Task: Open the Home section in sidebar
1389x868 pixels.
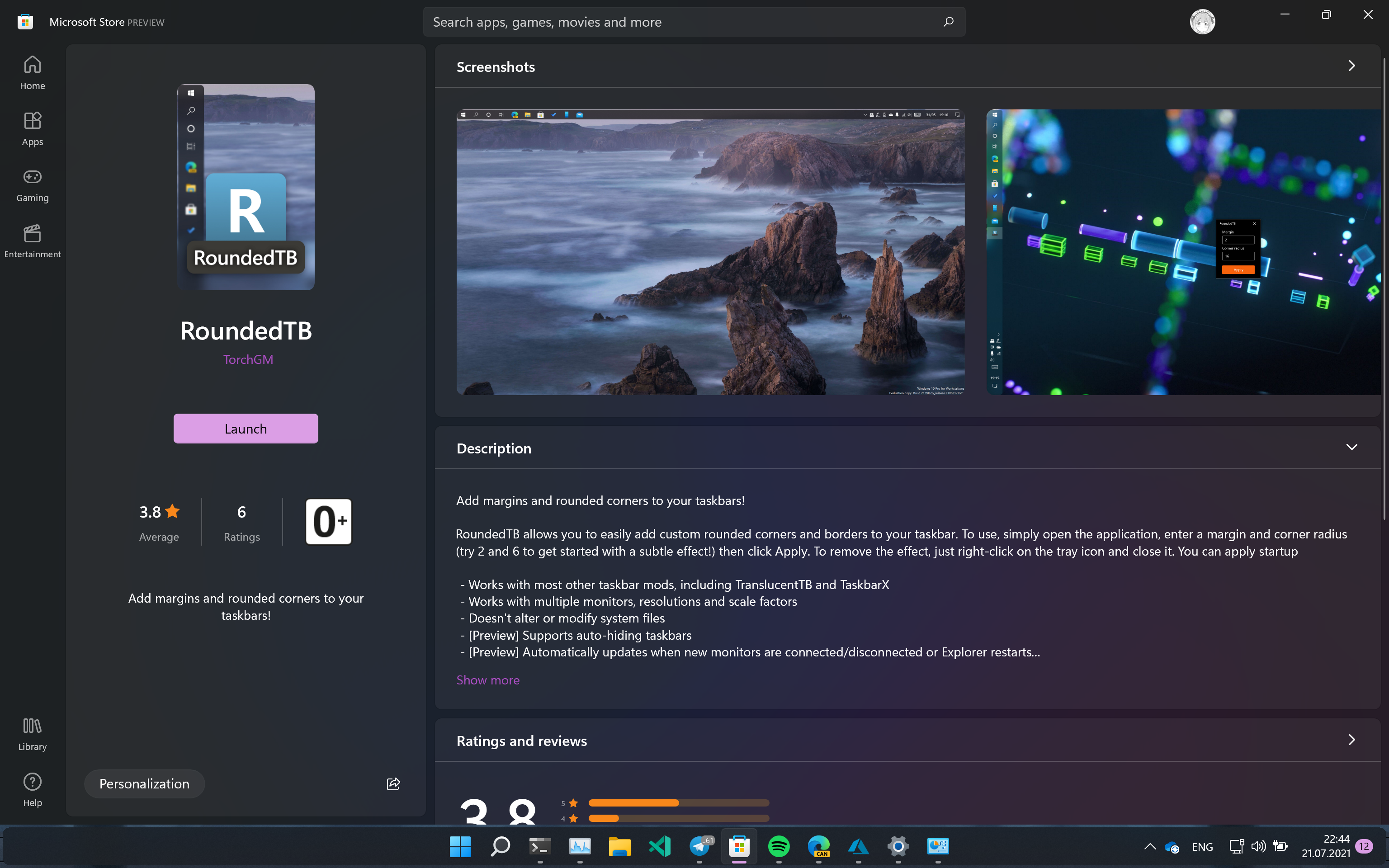Action: tap(32, 73)
